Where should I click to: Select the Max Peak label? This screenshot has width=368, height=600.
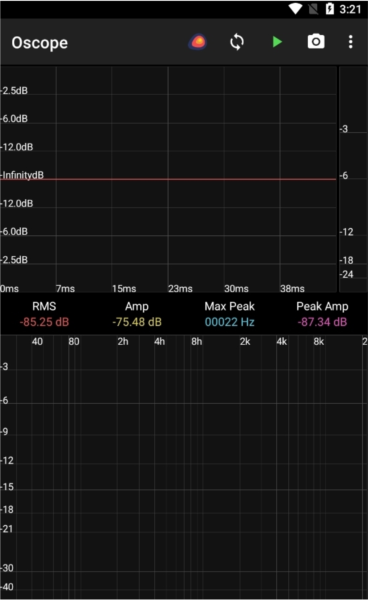point(229,306)
